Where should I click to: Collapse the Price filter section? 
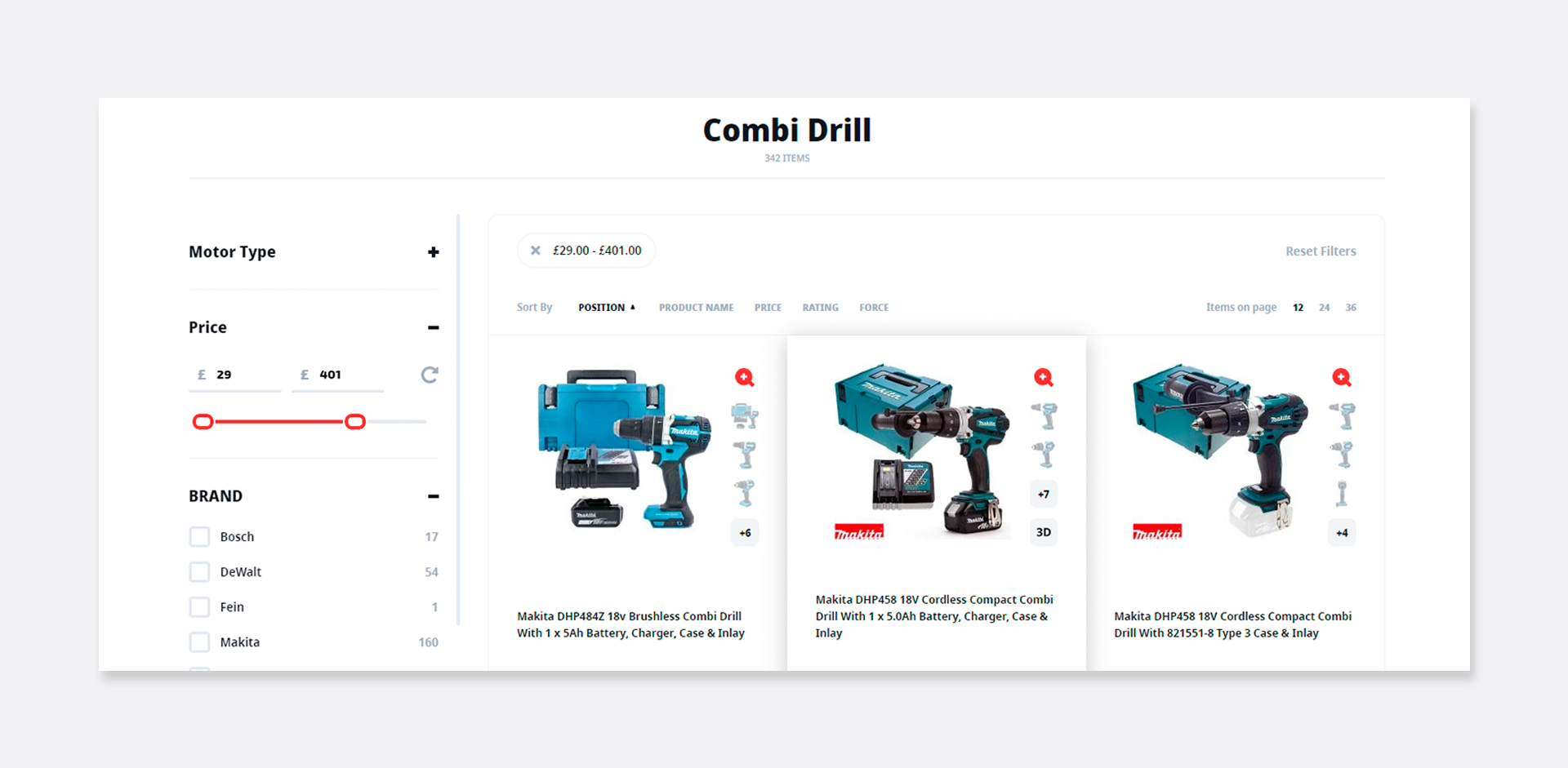pos(433,327)
